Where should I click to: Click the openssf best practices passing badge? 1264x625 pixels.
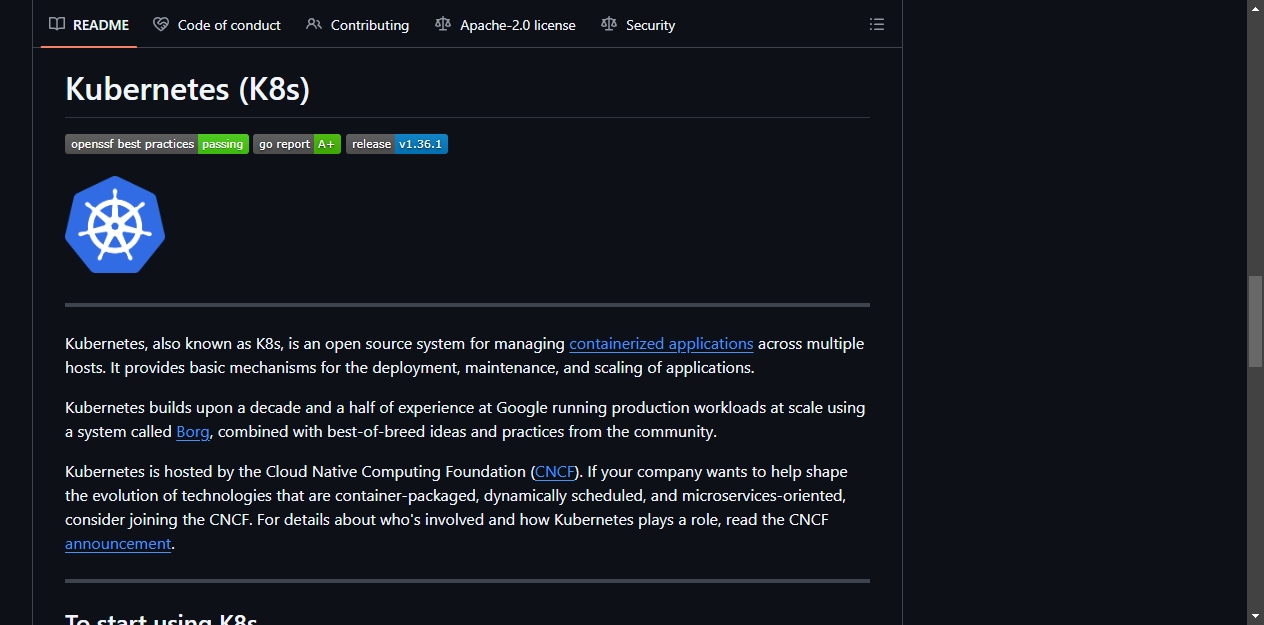click(x=157, y=144)
